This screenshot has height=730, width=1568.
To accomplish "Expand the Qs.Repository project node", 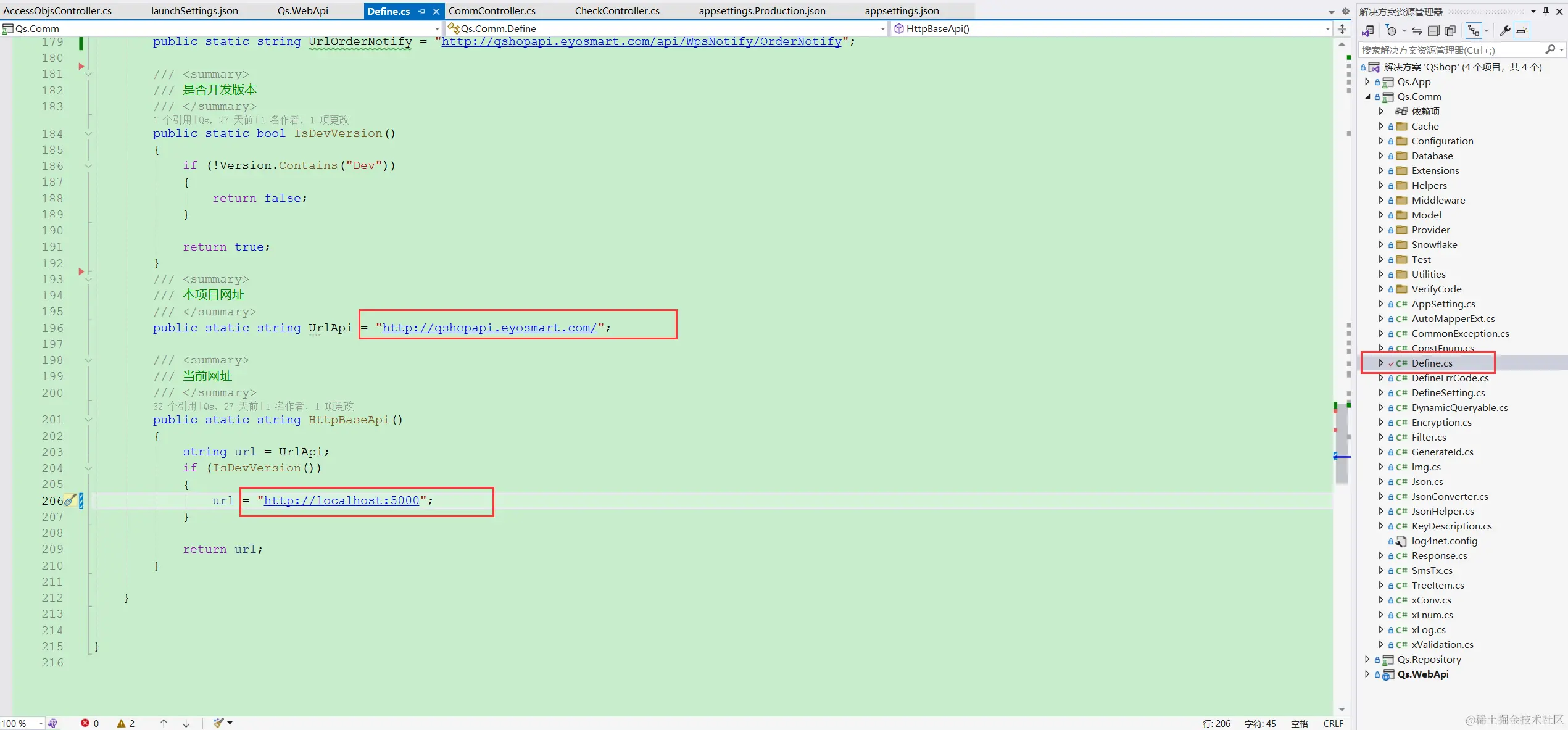I will click(x=1367, y=659).
